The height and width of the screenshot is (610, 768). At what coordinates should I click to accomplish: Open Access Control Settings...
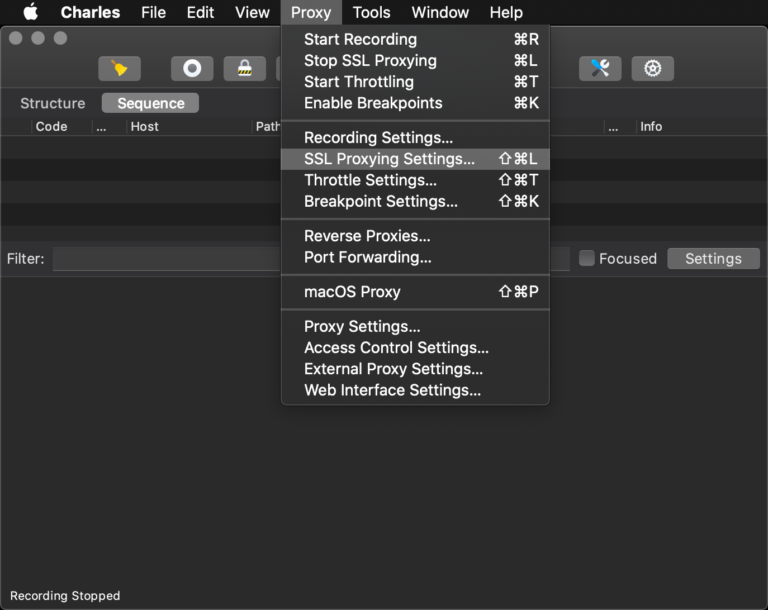point(415,348)
